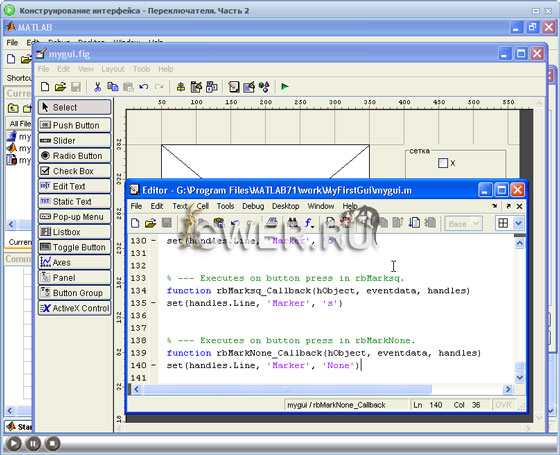Click the Print icon in Editor toolbar

click(271, 223)
